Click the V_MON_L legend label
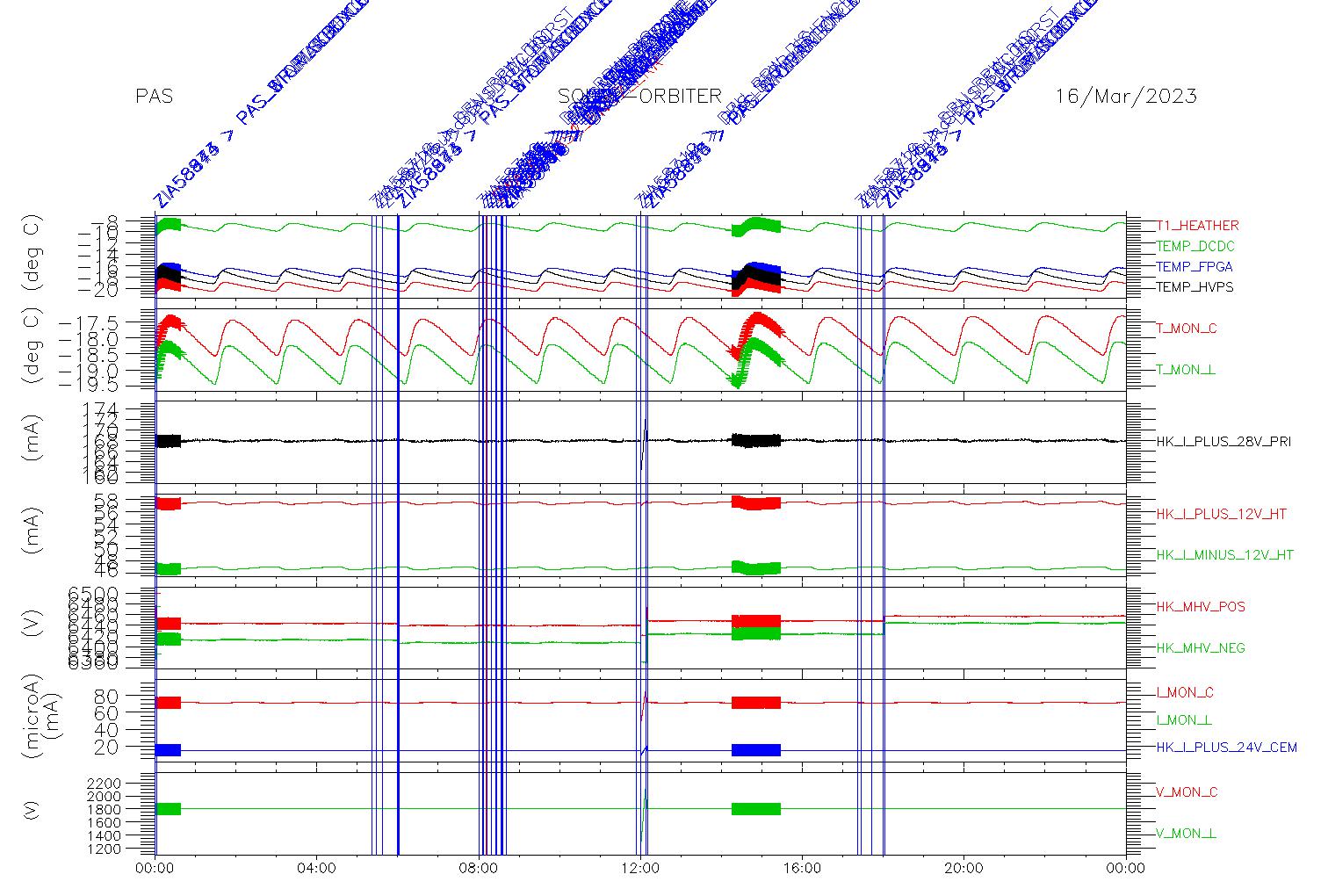This screenshot has height=896, width=1328. pos(1186,834)
